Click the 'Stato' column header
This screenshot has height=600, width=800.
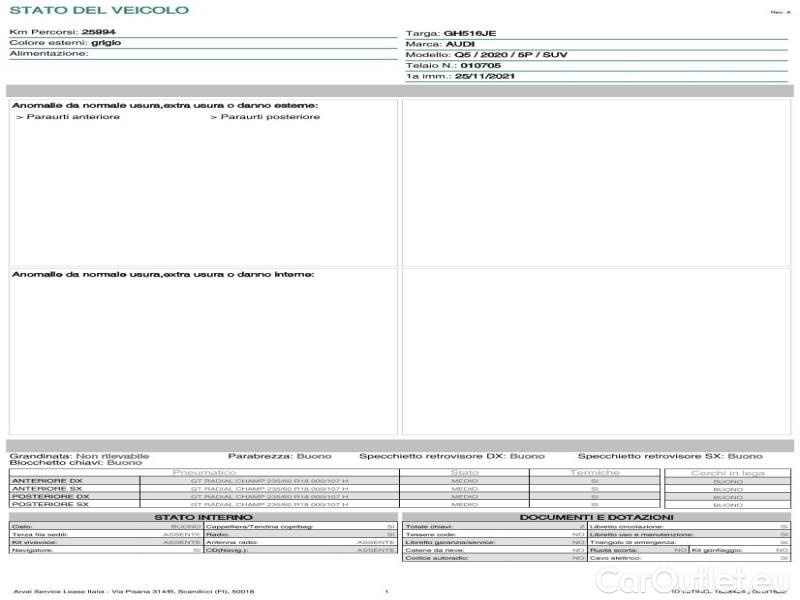click(x=464, y=473)
